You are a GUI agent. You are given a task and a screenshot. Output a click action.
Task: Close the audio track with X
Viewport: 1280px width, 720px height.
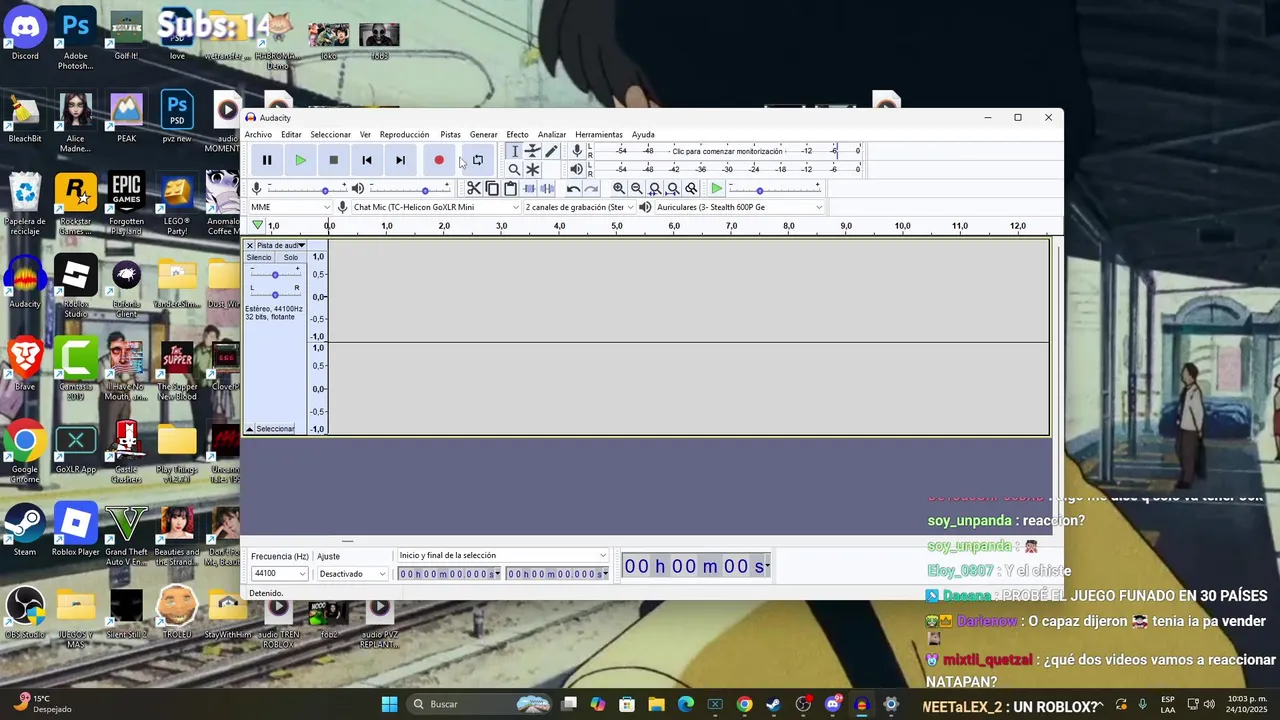click(x=250, y=245)
